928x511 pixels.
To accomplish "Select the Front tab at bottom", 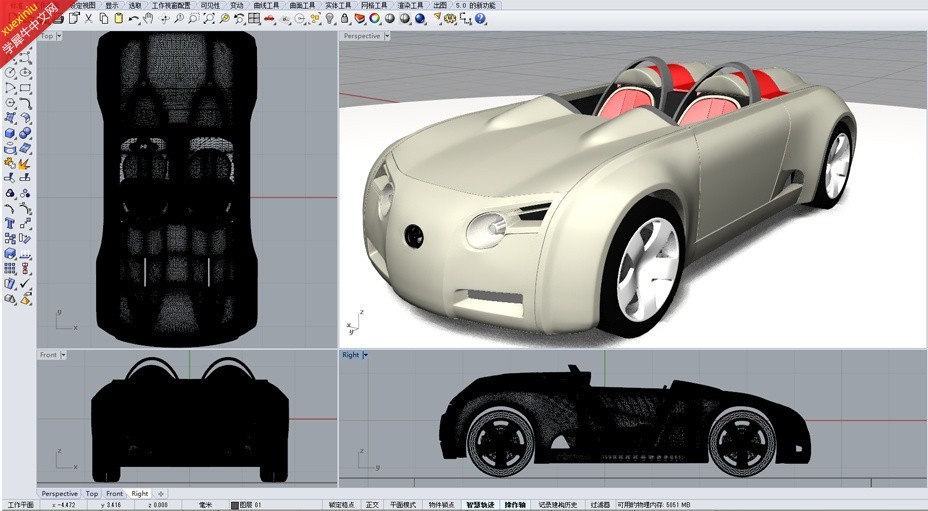I will point(114,493).
